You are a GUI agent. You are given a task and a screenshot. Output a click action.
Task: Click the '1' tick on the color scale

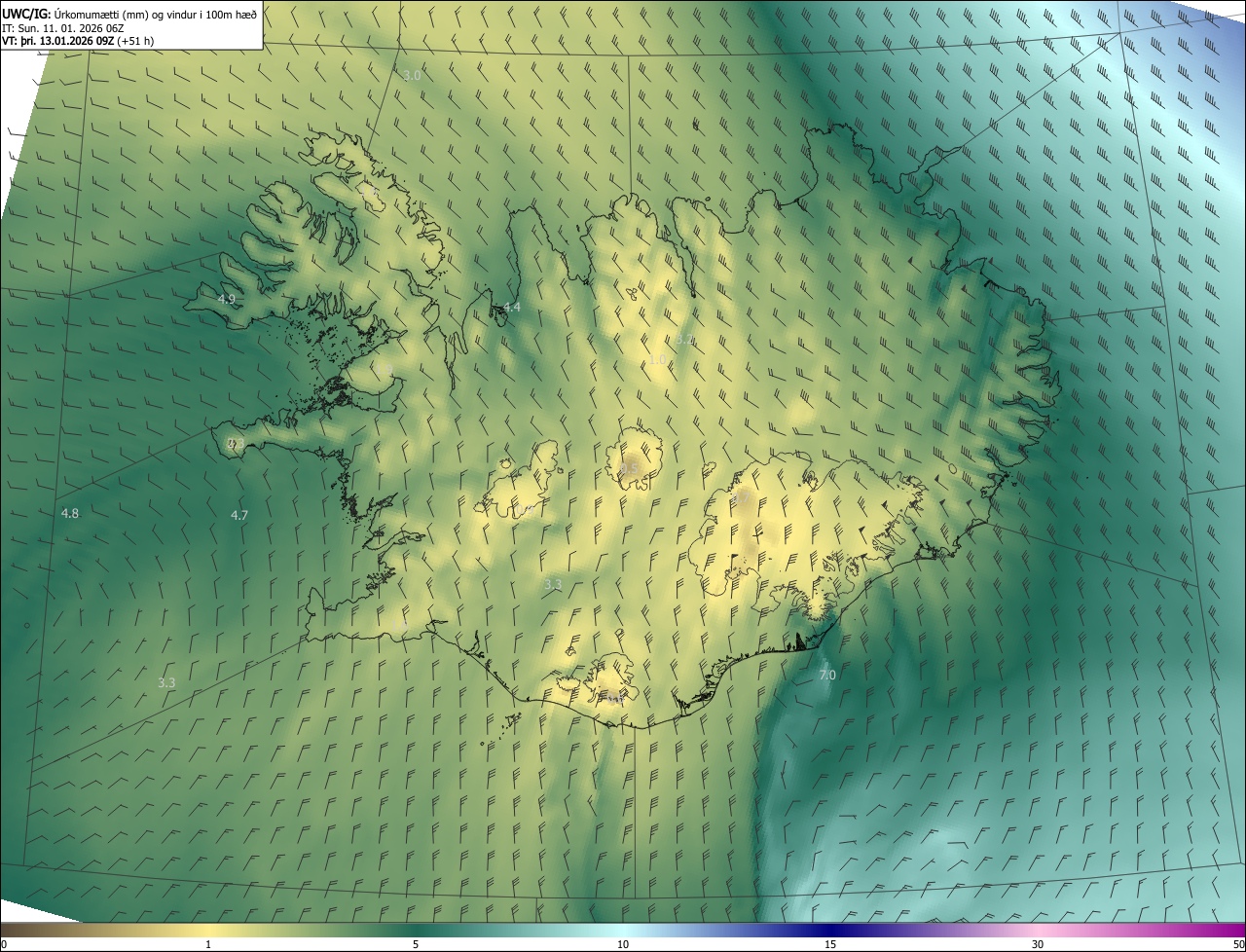pyautogui.click(x=208, y=944)
